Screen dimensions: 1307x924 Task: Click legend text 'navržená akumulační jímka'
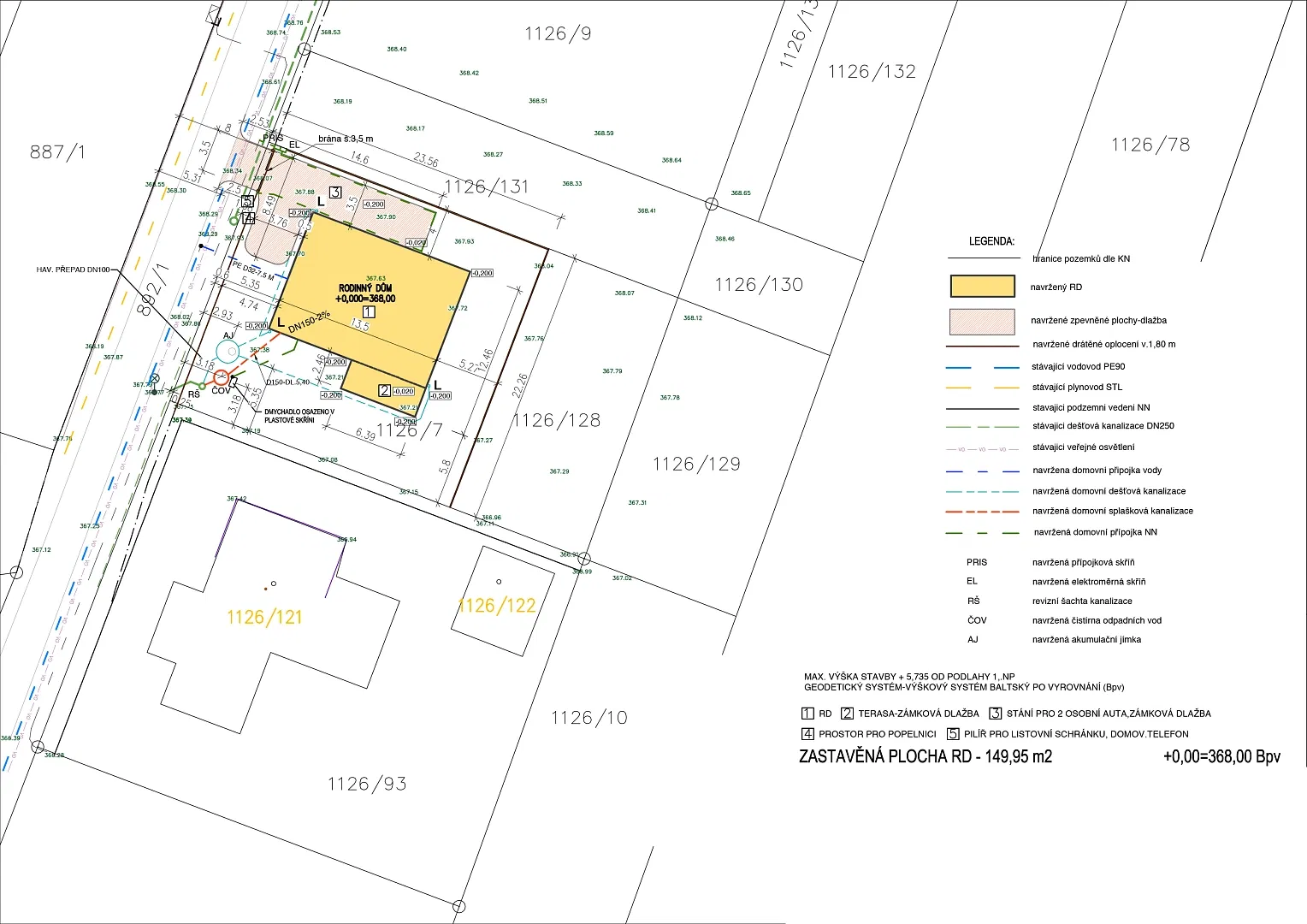(1086, 640)
